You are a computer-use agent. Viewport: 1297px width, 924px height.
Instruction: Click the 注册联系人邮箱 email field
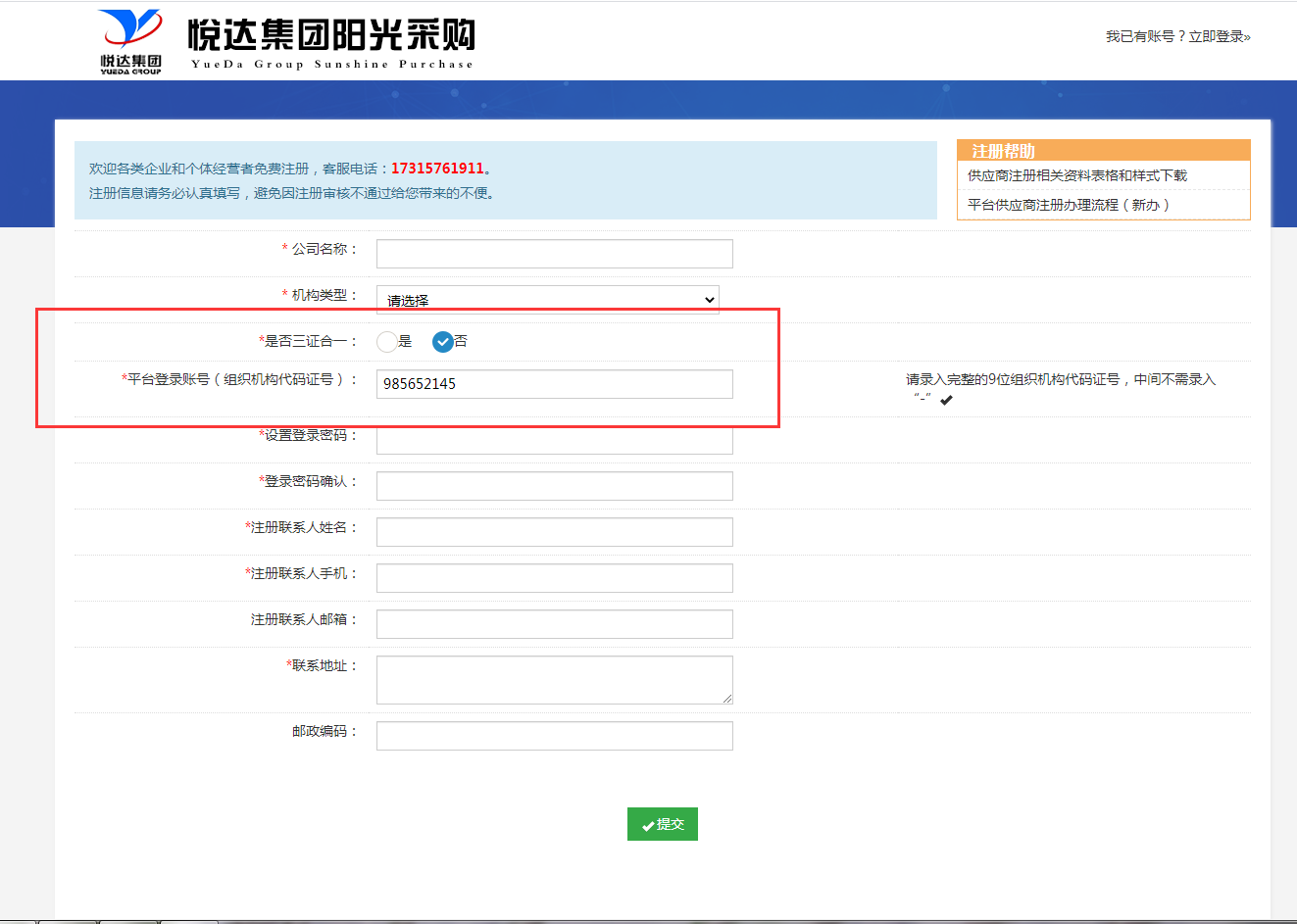coord(554,624)
